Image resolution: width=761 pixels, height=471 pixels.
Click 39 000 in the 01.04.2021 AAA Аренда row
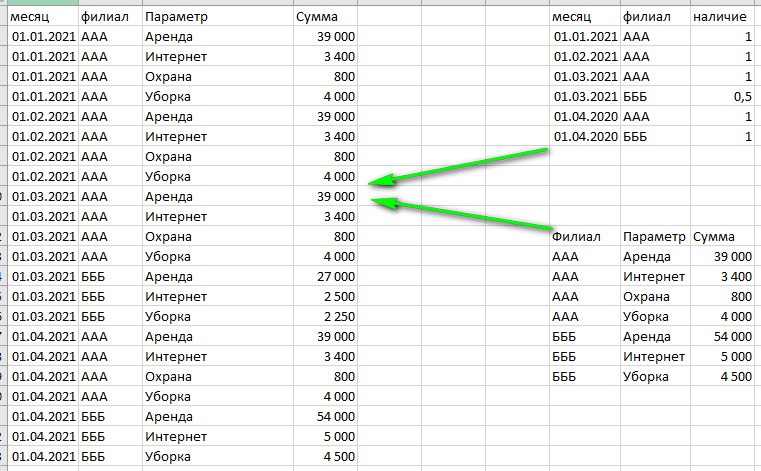336,336
